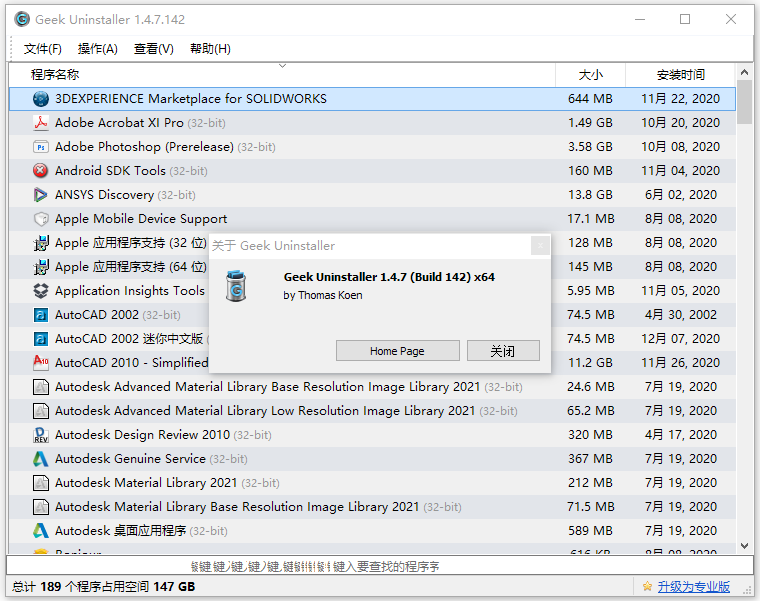Screen dimensions: 760x601
Task: Click the Autodesk Material Library 2021 icon
Action: [41, 483]
